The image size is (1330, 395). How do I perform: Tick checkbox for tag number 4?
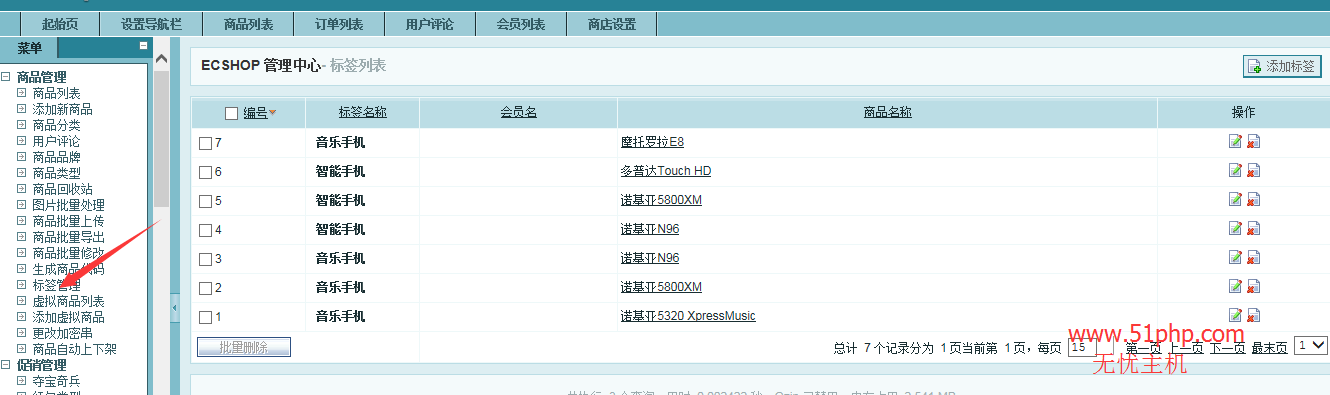coord(205,230)
